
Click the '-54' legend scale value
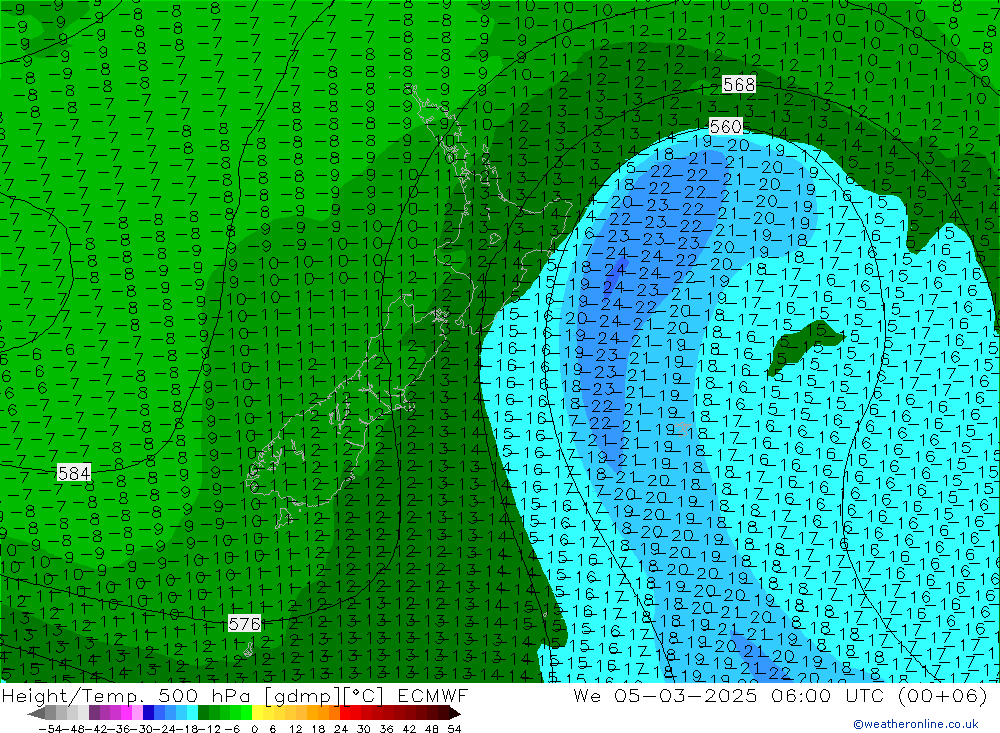(50, 729)
